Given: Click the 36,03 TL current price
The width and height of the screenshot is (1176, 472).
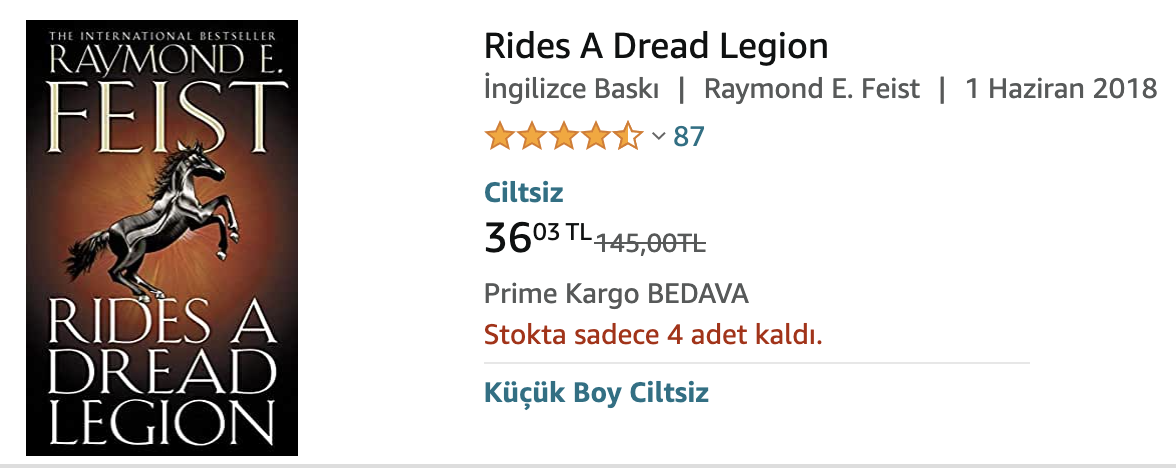Looking at the screenshot, I should click(537, 238).
